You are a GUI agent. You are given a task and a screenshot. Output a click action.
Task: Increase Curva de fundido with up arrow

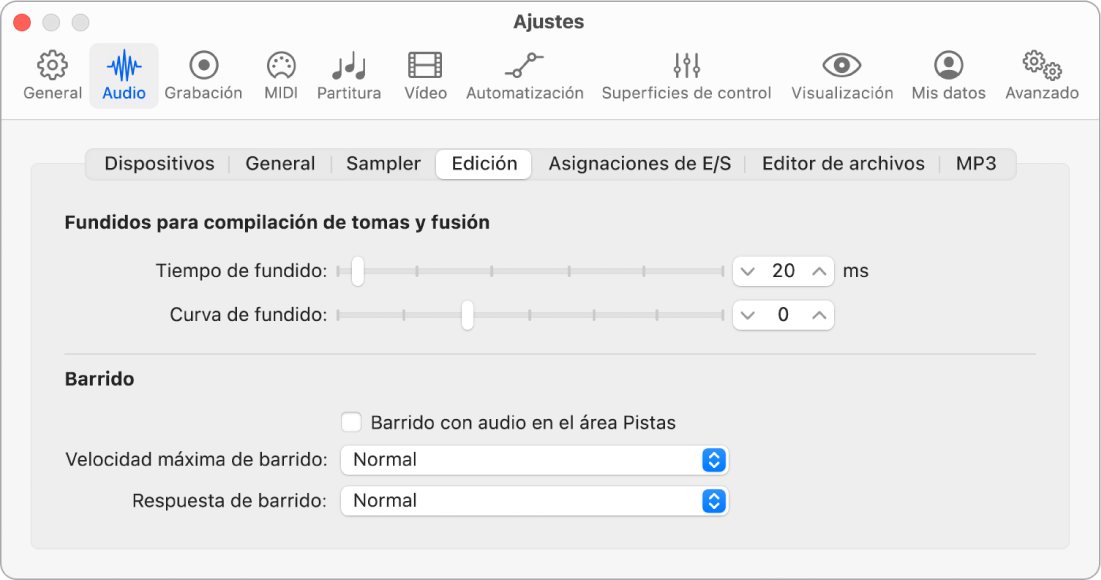tap(819, 315)
